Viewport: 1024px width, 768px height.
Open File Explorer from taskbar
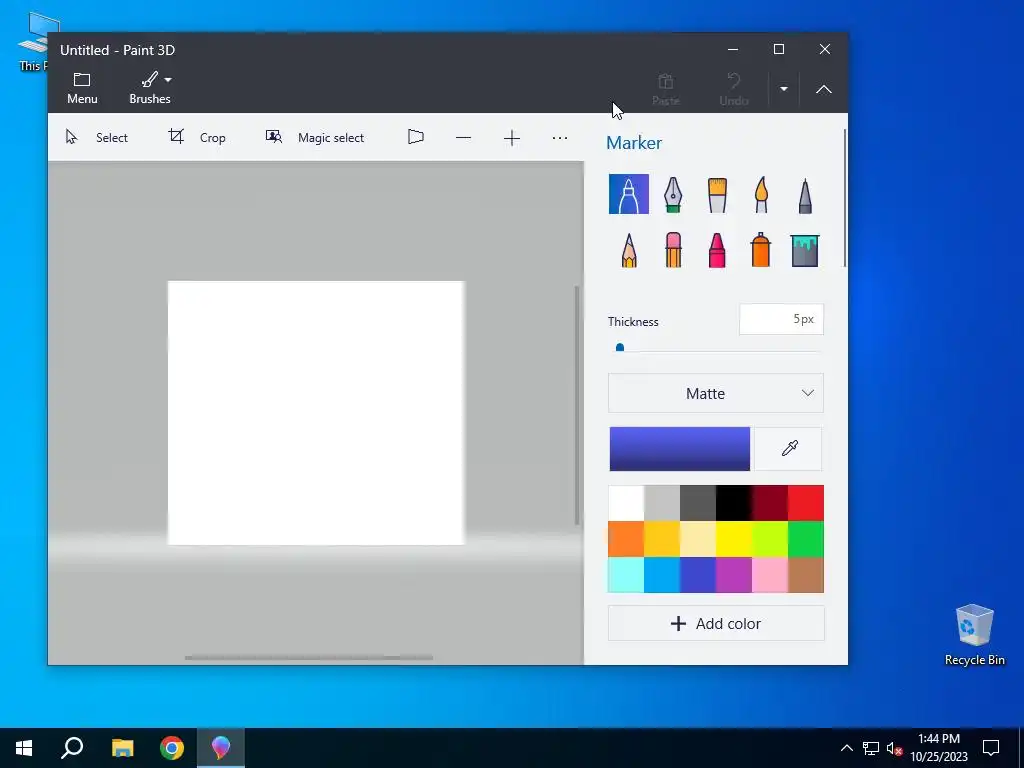122,748
